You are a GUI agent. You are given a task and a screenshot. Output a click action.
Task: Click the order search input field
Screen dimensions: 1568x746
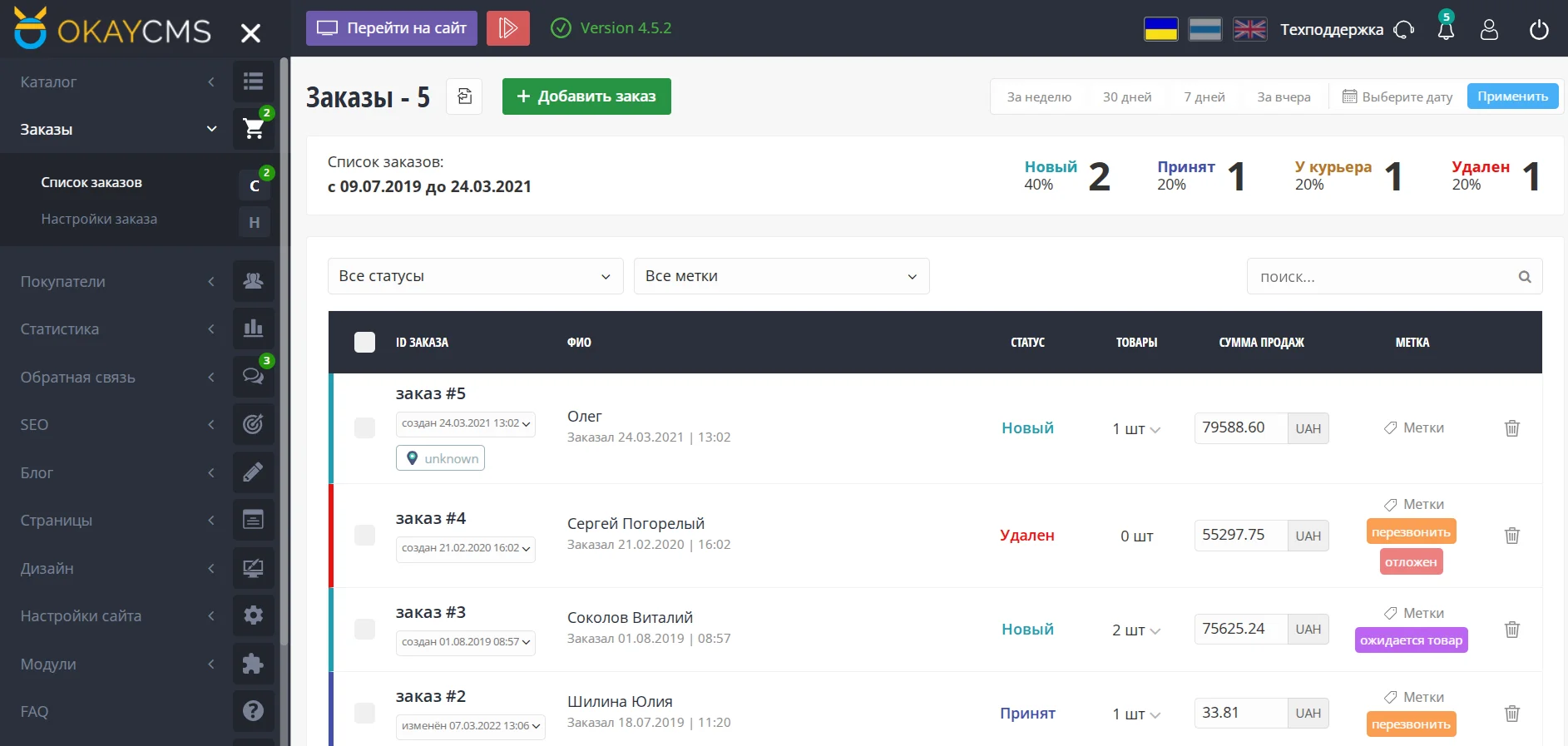pyautogui.click(x=1394, y=276)
